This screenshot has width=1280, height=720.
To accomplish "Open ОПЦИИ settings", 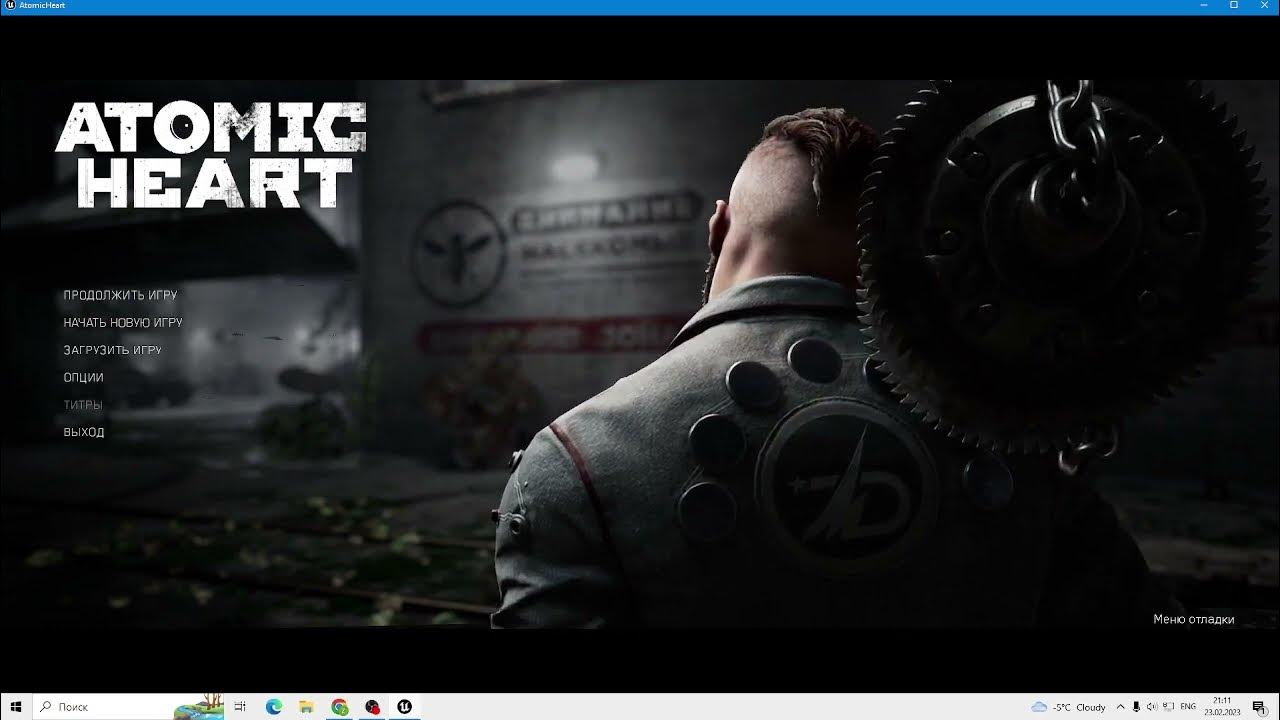I will pyautogui.click(x=83, y=378).
